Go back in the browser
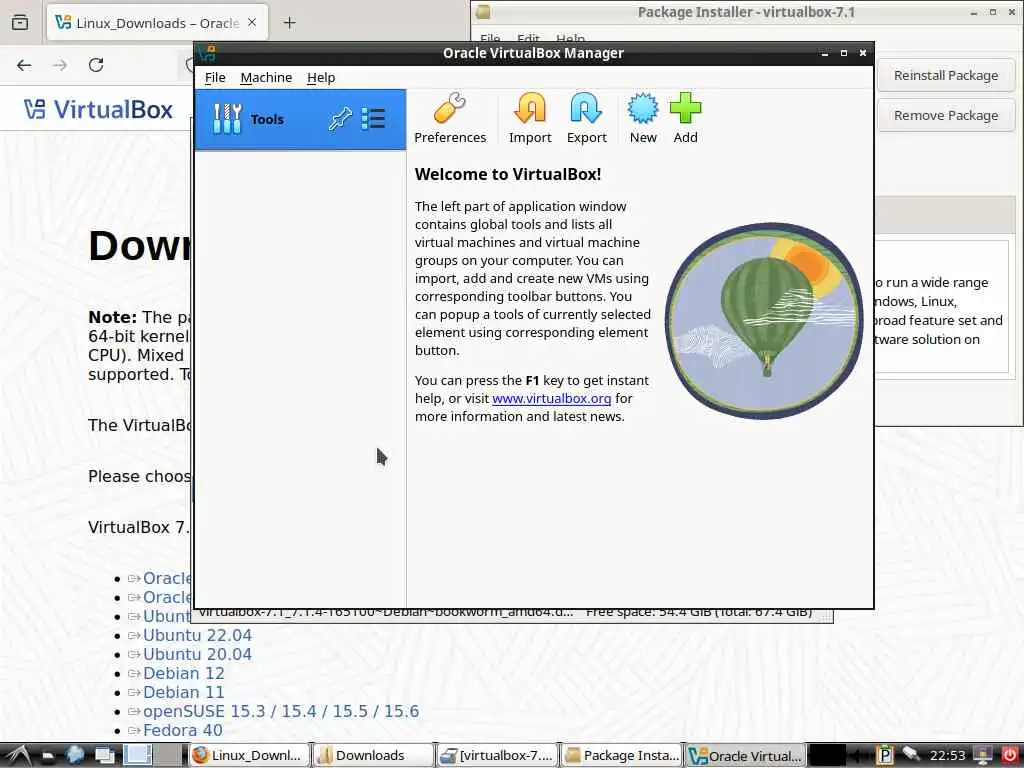The width and height of the screenshot is (1024, 768). click(24, 65)
